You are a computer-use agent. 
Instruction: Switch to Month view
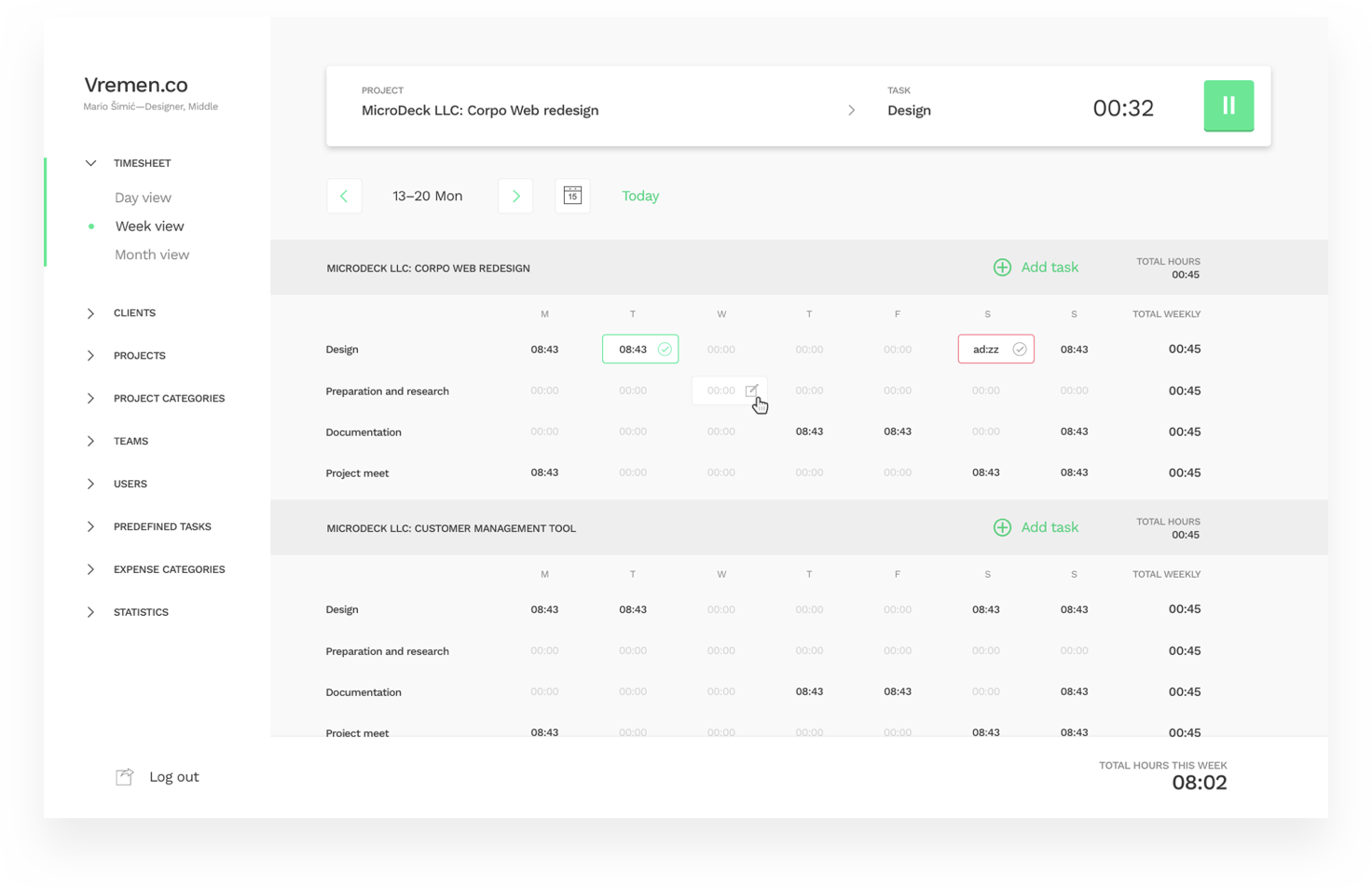coord(152,255)
